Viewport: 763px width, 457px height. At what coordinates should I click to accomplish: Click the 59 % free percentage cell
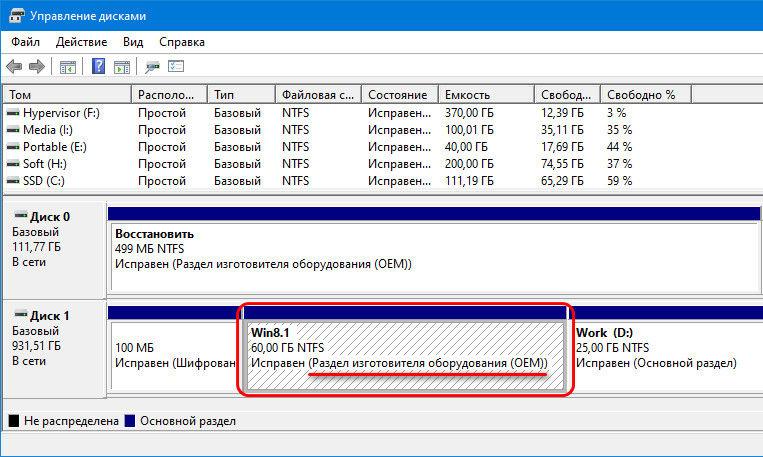pyautogui.click(x=619, y=181)
